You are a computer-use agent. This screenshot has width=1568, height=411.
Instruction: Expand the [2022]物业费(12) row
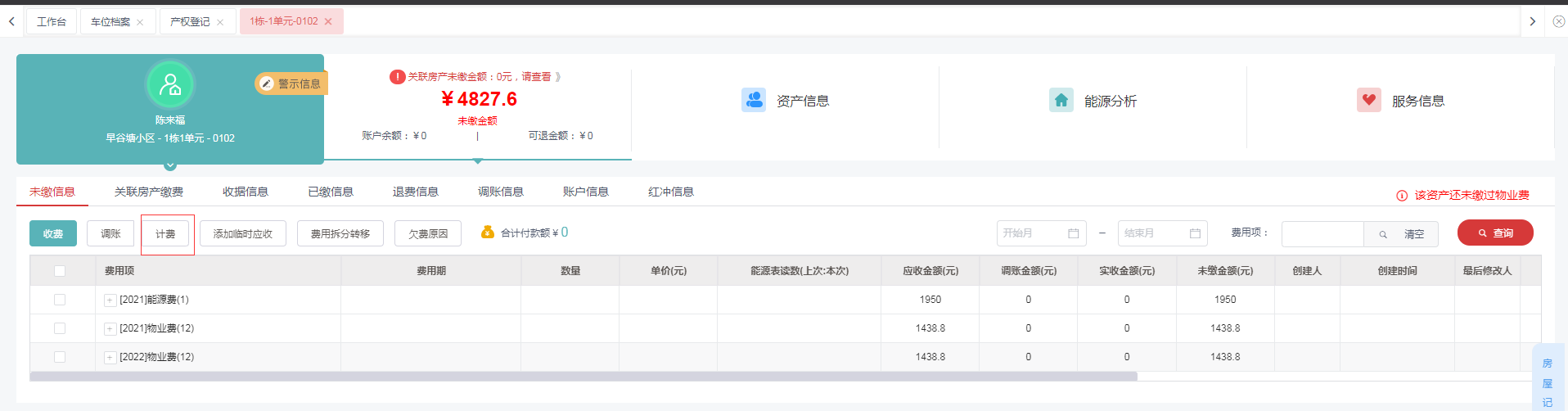click(x=110, y=358)
